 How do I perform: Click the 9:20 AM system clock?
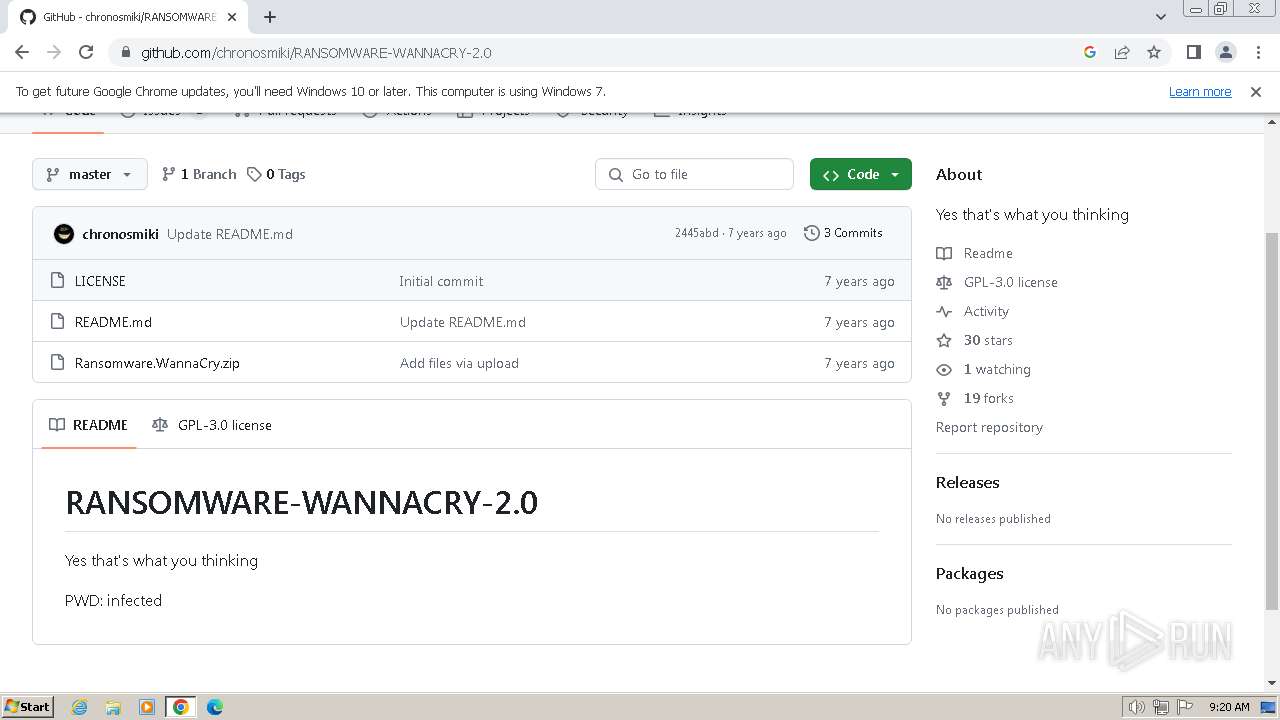point(1229,707)
